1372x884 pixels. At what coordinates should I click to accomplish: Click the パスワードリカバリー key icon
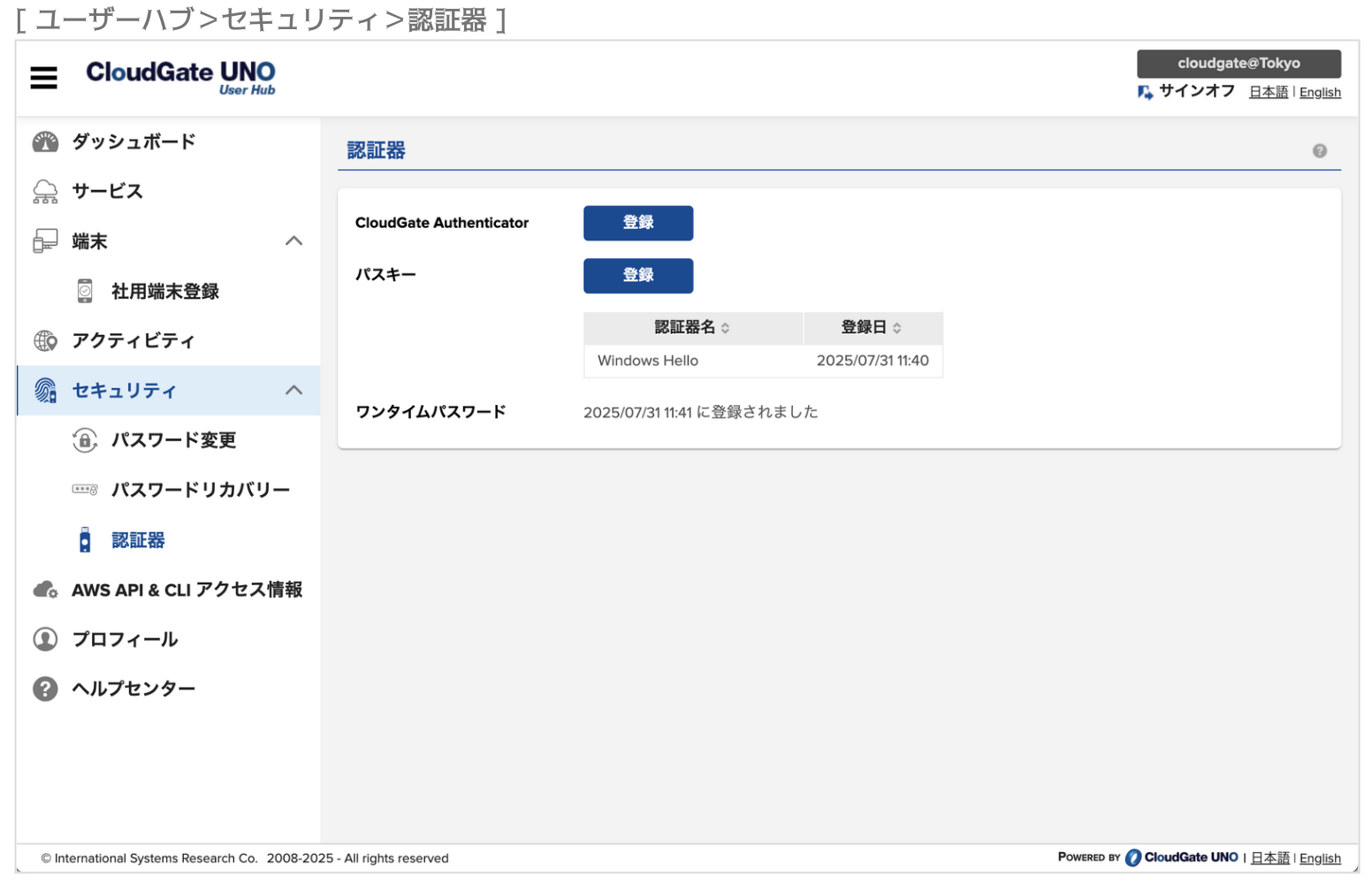(85, 489)
